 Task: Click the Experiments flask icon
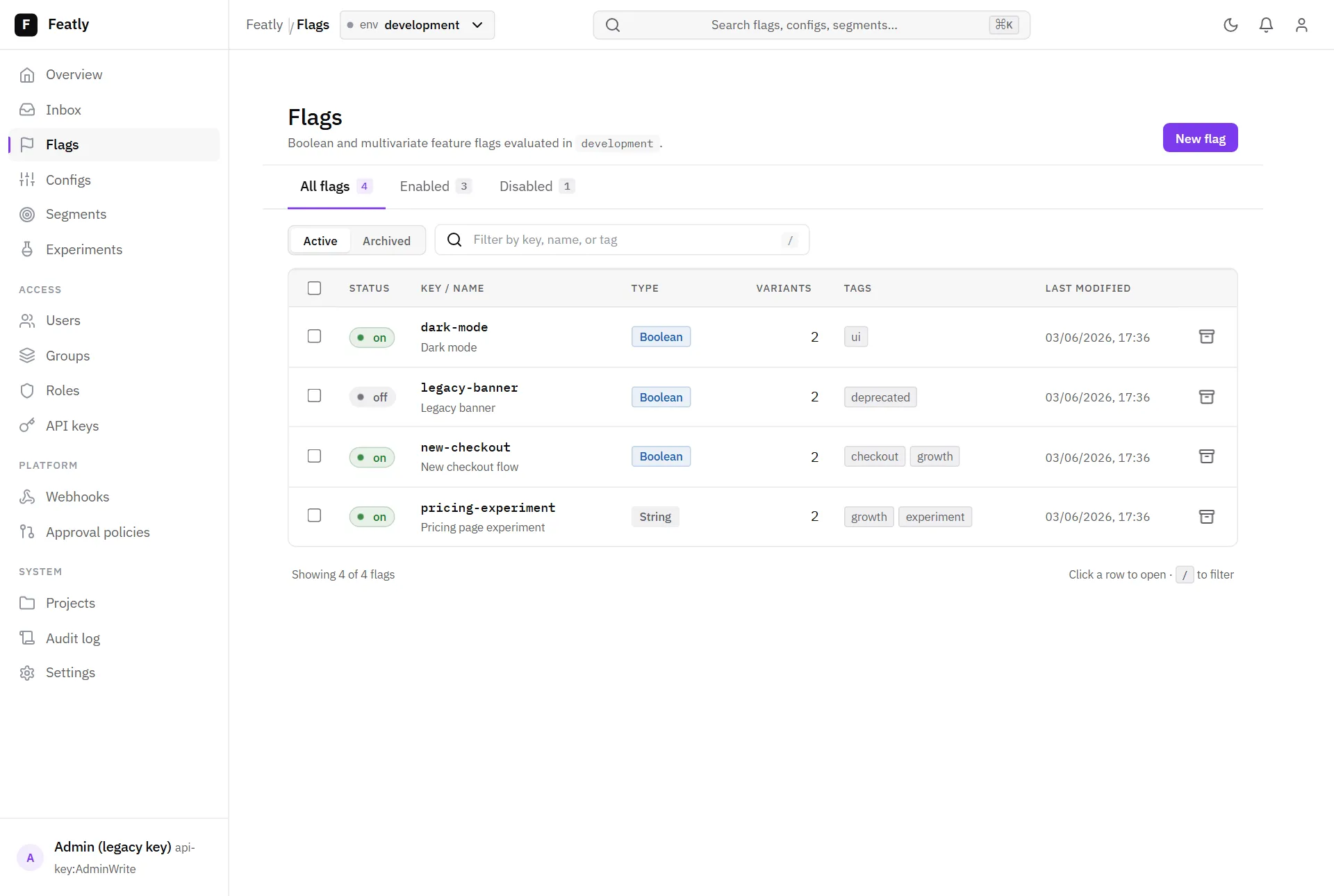27,249
